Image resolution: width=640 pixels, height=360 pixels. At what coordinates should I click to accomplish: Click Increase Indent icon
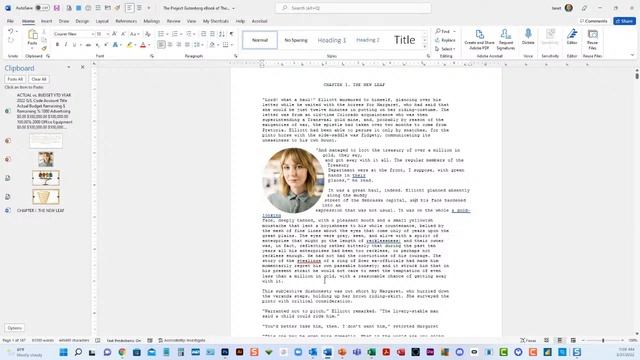coord(212,34)
